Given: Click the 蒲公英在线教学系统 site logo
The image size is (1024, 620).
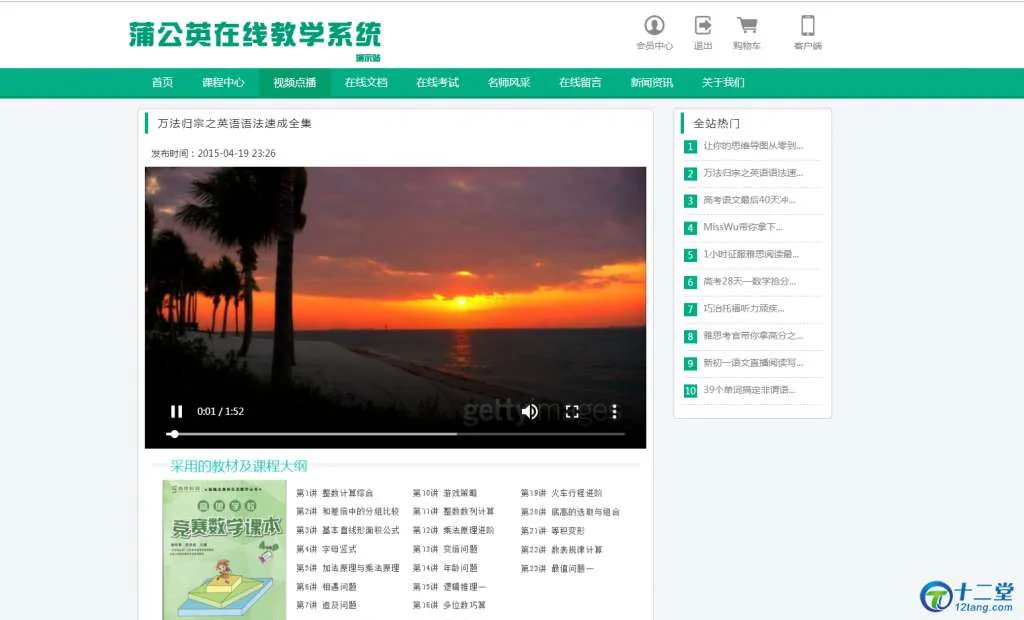Looking at the screenshot, I should click(255, 35).
